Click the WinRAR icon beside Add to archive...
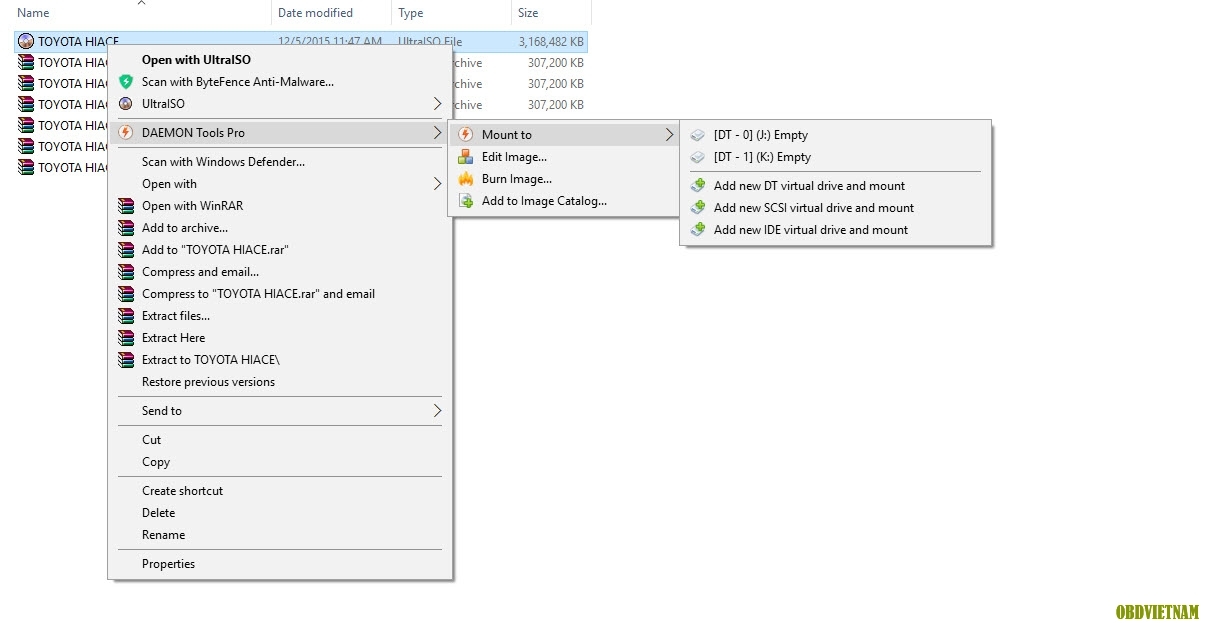Screen dimensions: 1206x623 126,228
